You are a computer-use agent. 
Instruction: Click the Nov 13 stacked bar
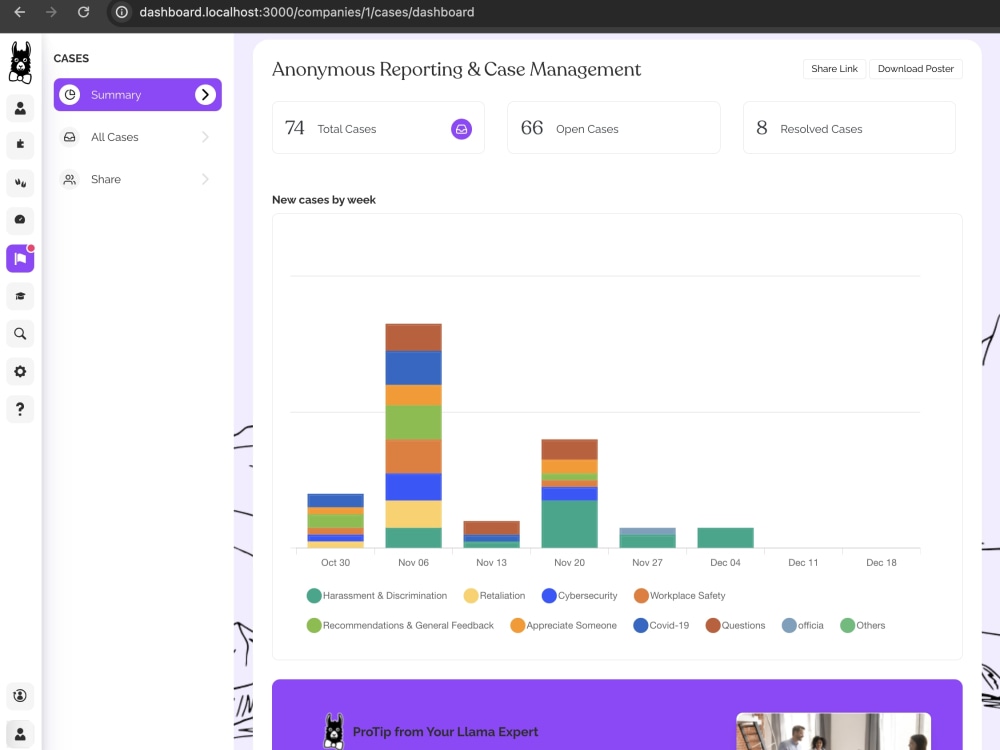492,534
